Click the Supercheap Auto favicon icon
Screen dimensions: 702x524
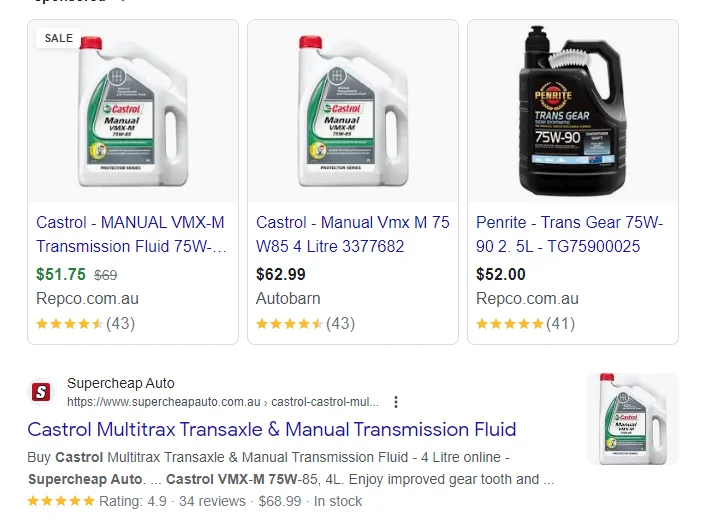(x=41, y=392)
